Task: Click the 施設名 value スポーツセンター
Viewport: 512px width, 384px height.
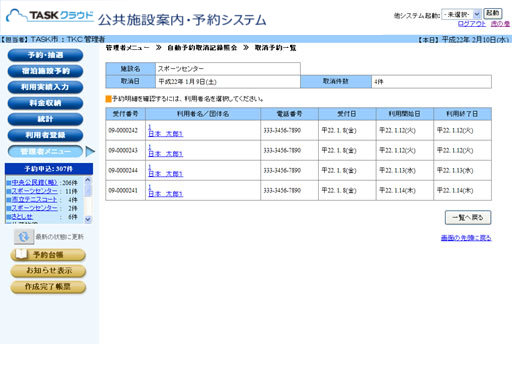Action: (181, 69)
